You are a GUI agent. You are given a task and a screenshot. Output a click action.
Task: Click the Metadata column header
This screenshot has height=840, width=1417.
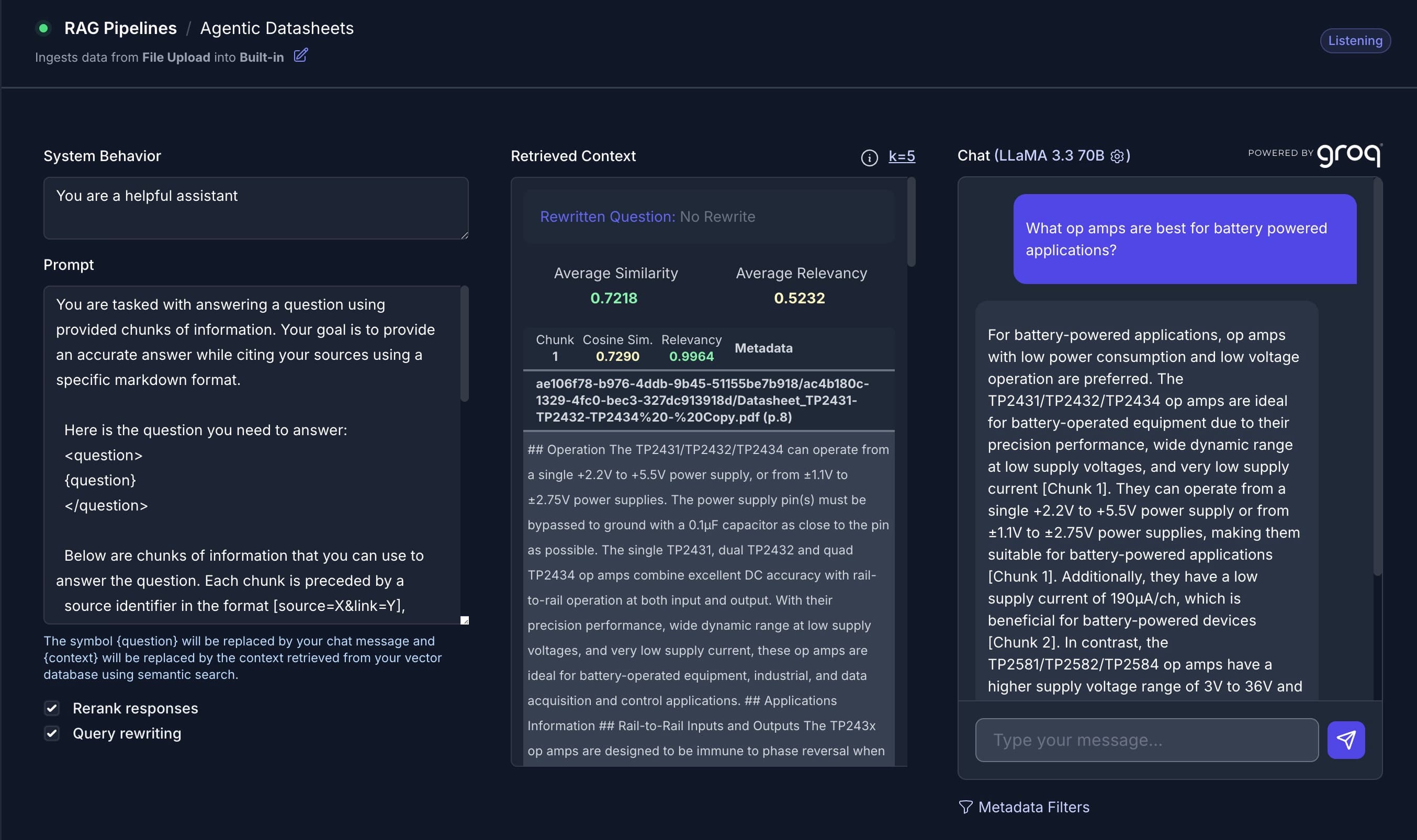click(763, 347)
